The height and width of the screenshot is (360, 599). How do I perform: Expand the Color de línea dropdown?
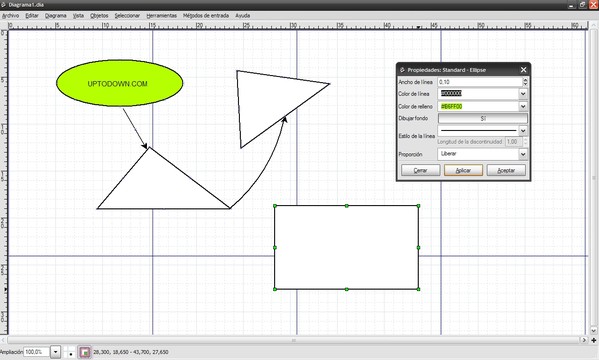[523, 94]
